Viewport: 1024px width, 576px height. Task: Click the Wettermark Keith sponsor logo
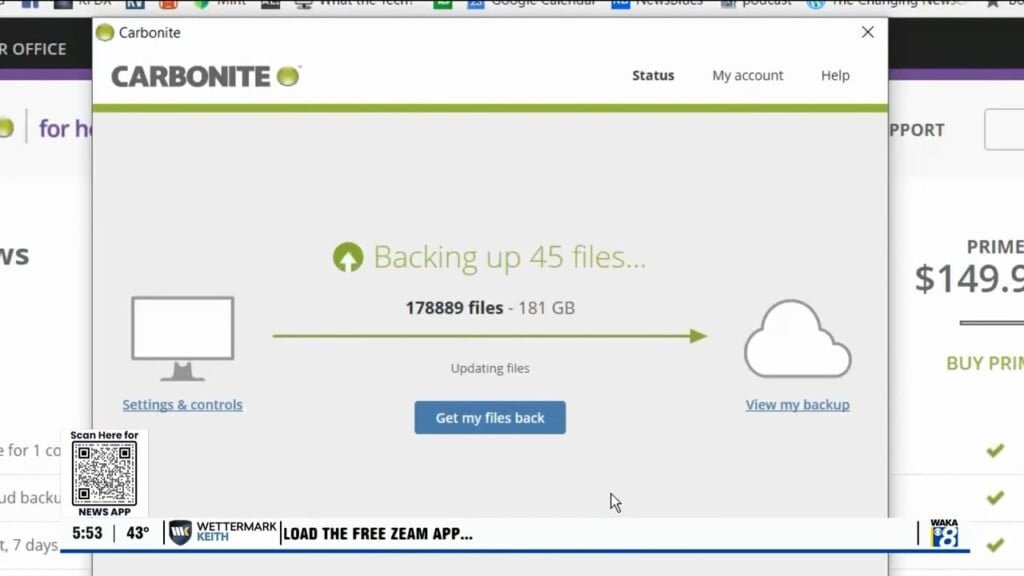(223, 532)
